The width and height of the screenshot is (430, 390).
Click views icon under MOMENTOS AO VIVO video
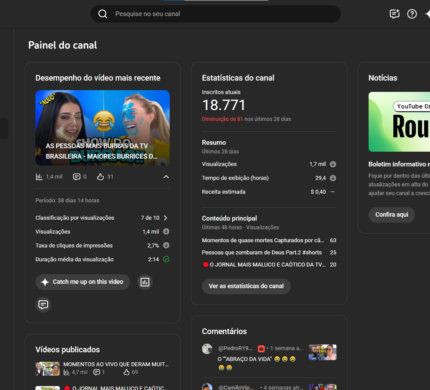[x=66, y=372]
